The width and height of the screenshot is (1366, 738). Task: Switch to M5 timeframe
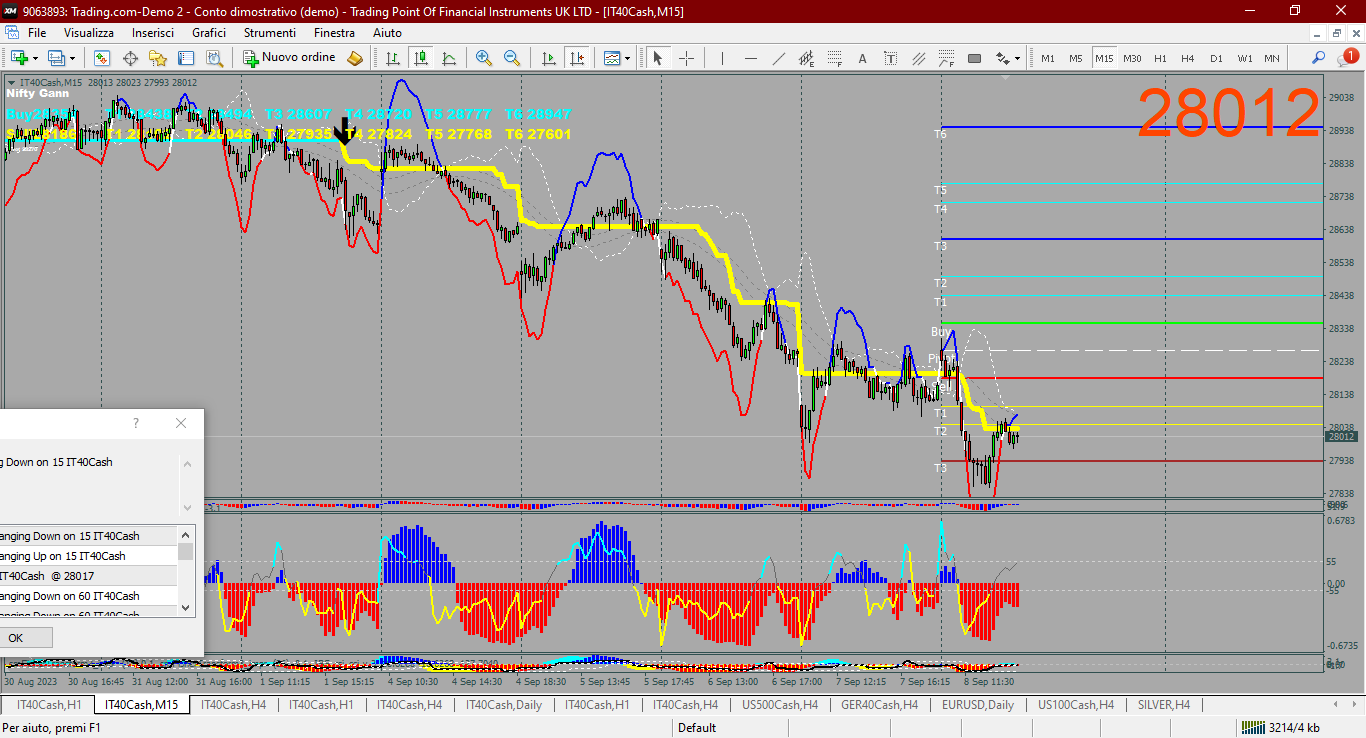click(x=1076, y=58)
